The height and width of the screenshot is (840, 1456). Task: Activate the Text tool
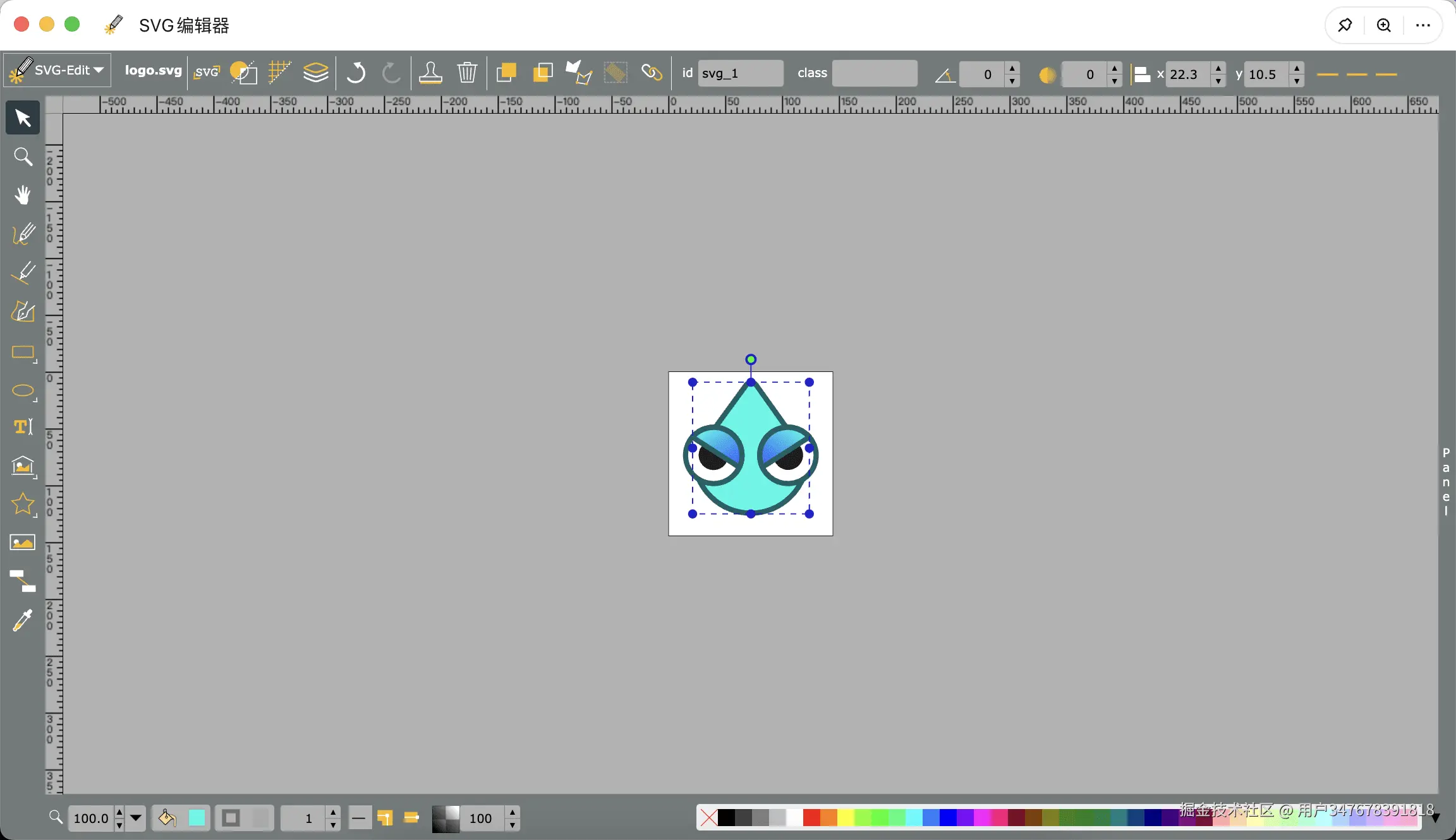(23, 428)
